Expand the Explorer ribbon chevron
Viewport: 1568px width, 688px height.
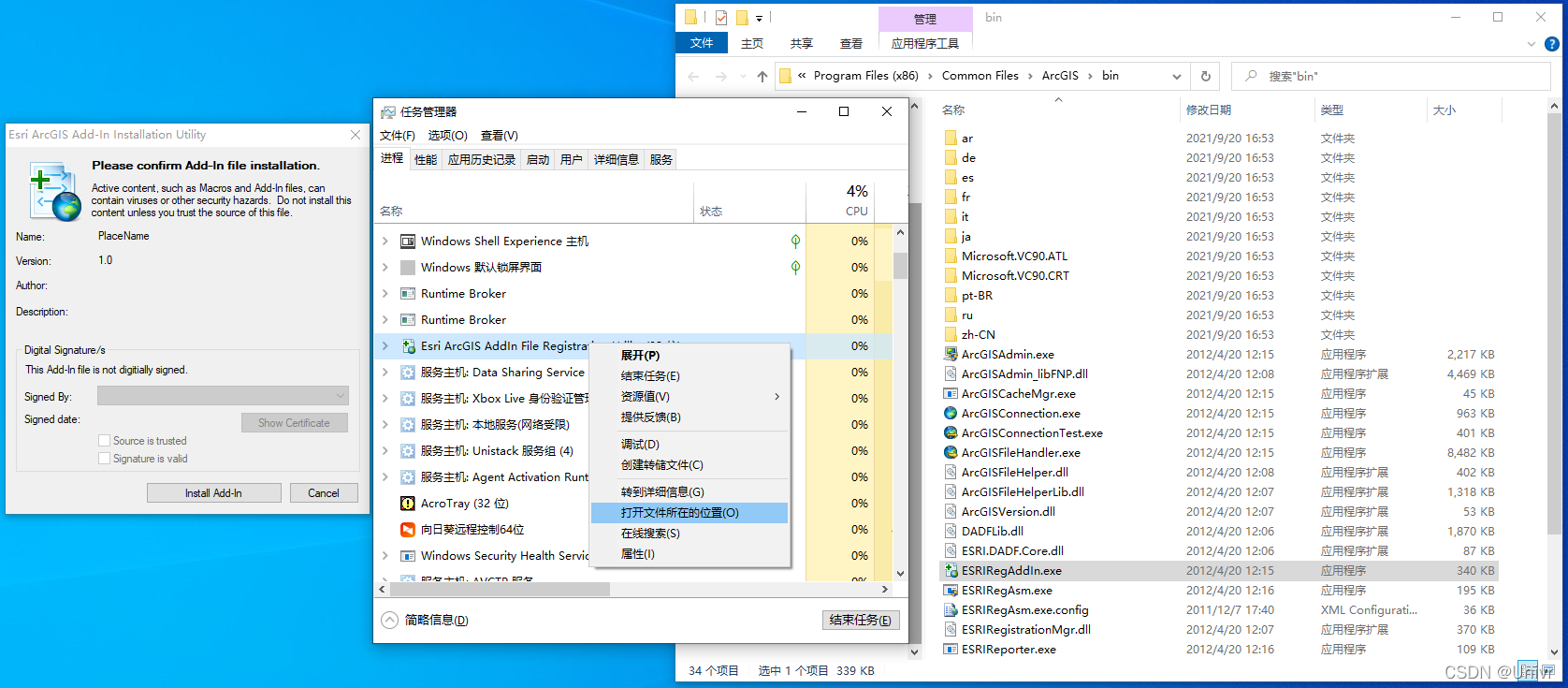[x=1532, y=43]
